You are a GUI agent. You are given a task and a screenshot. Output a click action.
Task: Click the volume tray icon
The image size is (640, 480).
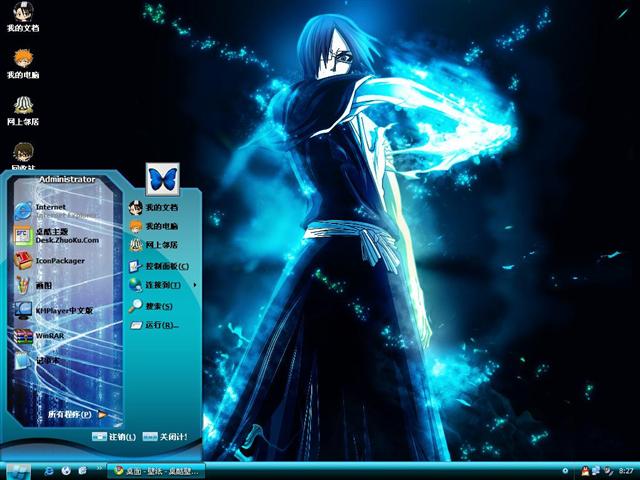tap(608, 471)
